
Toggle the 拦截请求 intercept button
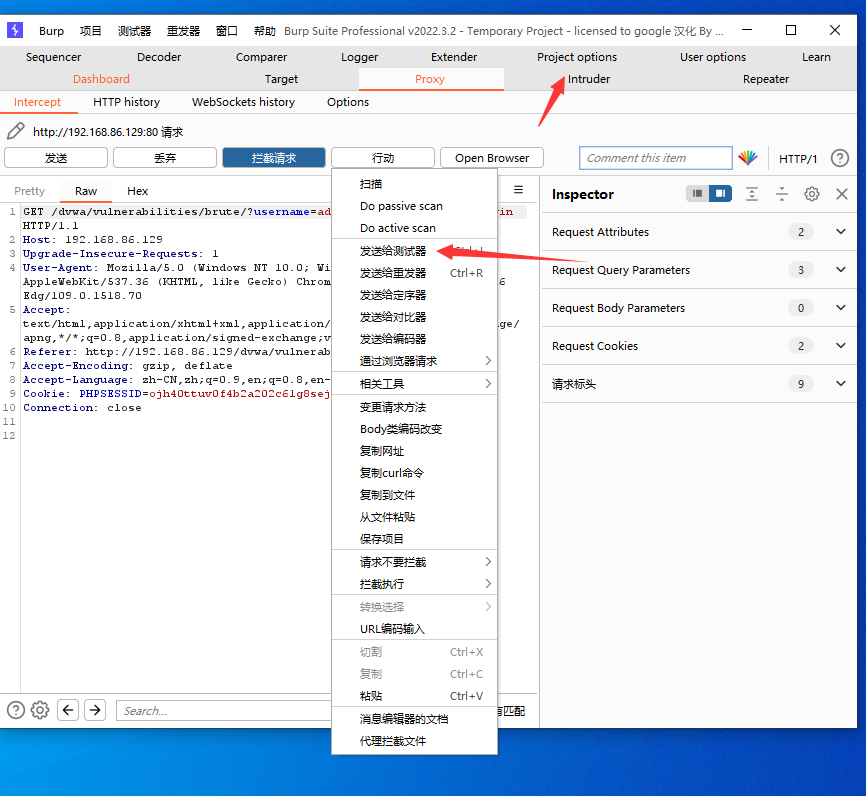[x=274, y=158]
